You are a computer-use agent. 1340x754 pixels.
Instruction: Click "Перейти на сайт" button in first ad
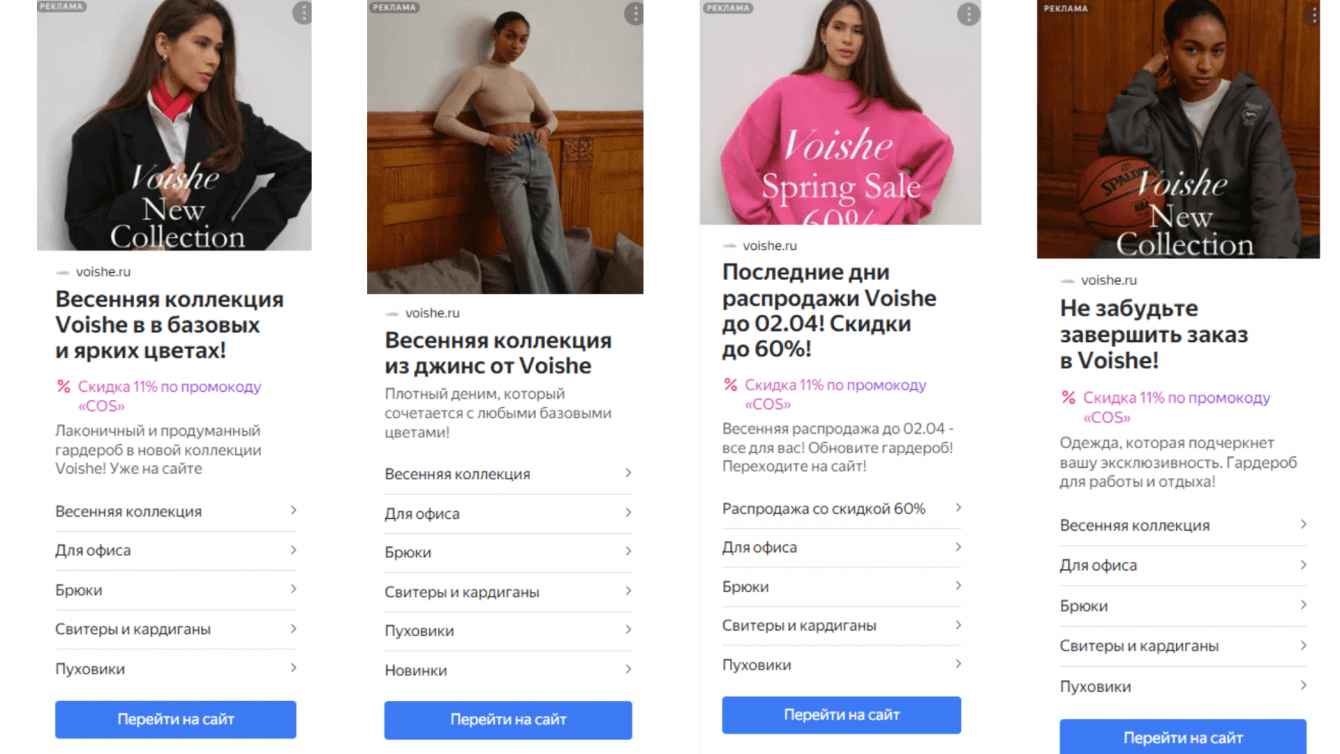point(176,719)
